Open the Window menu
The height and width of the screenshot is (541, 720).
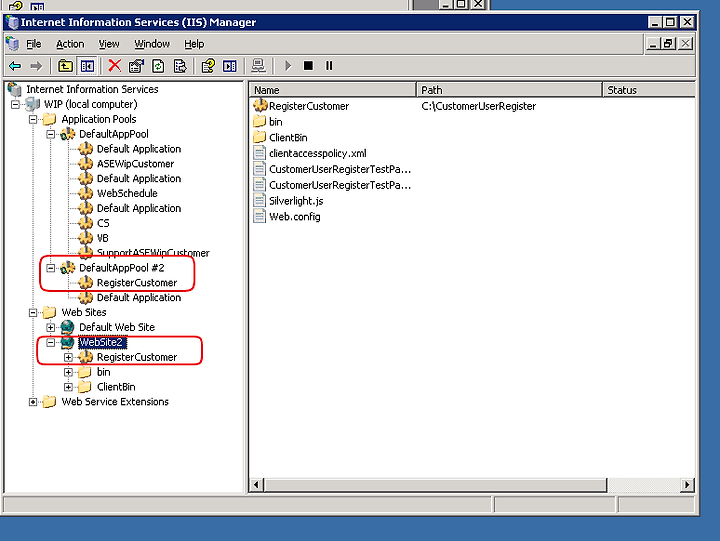152,44
